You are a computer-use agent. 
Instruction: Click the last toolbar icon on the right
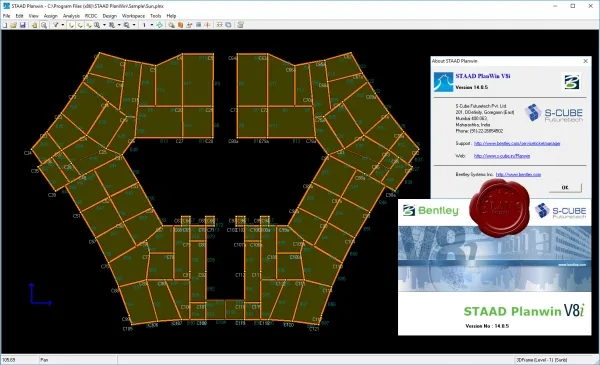pos(240,25)
